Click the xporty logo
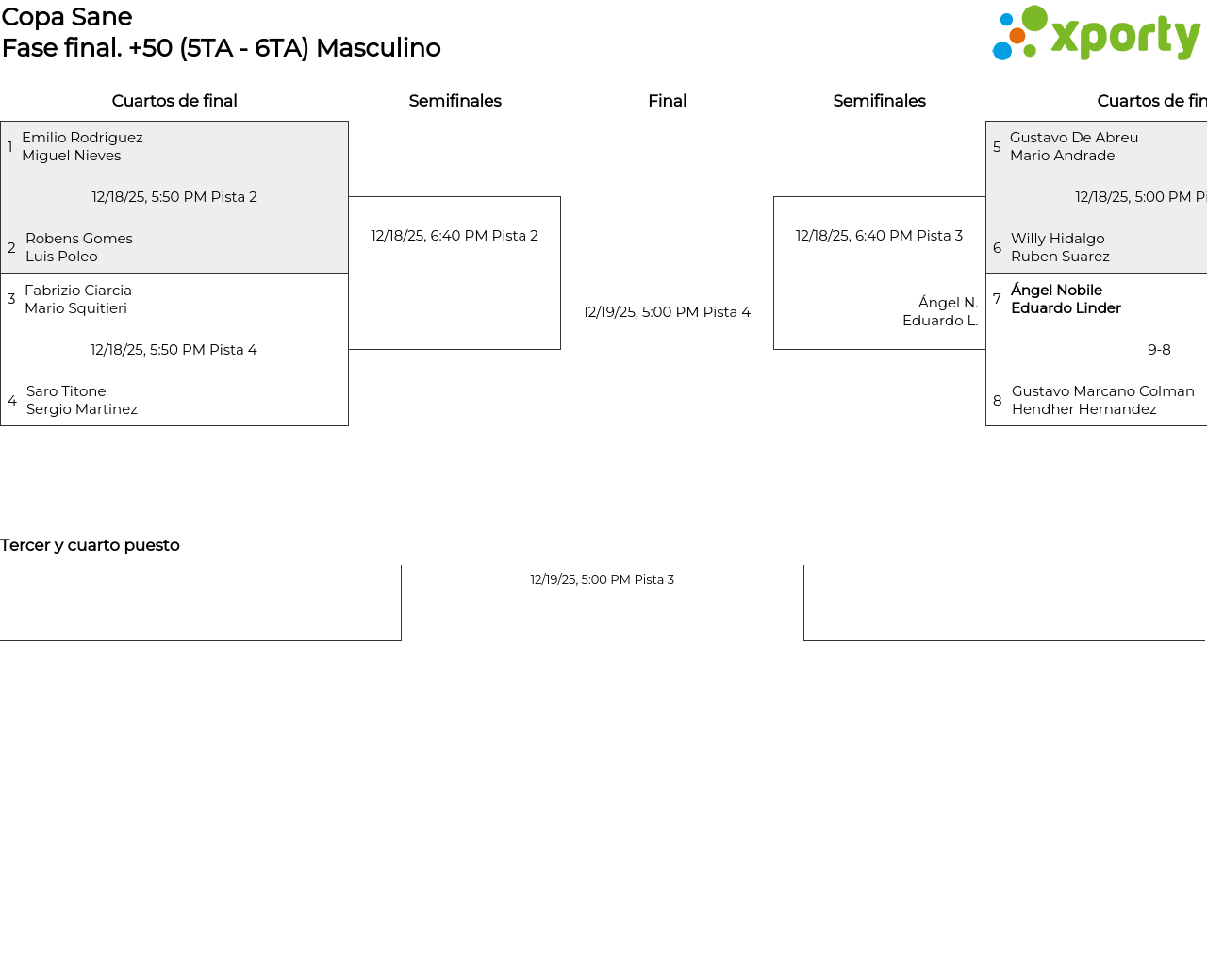The height and width of the screenshot is (980, 1207). [x=1096, y=34]
